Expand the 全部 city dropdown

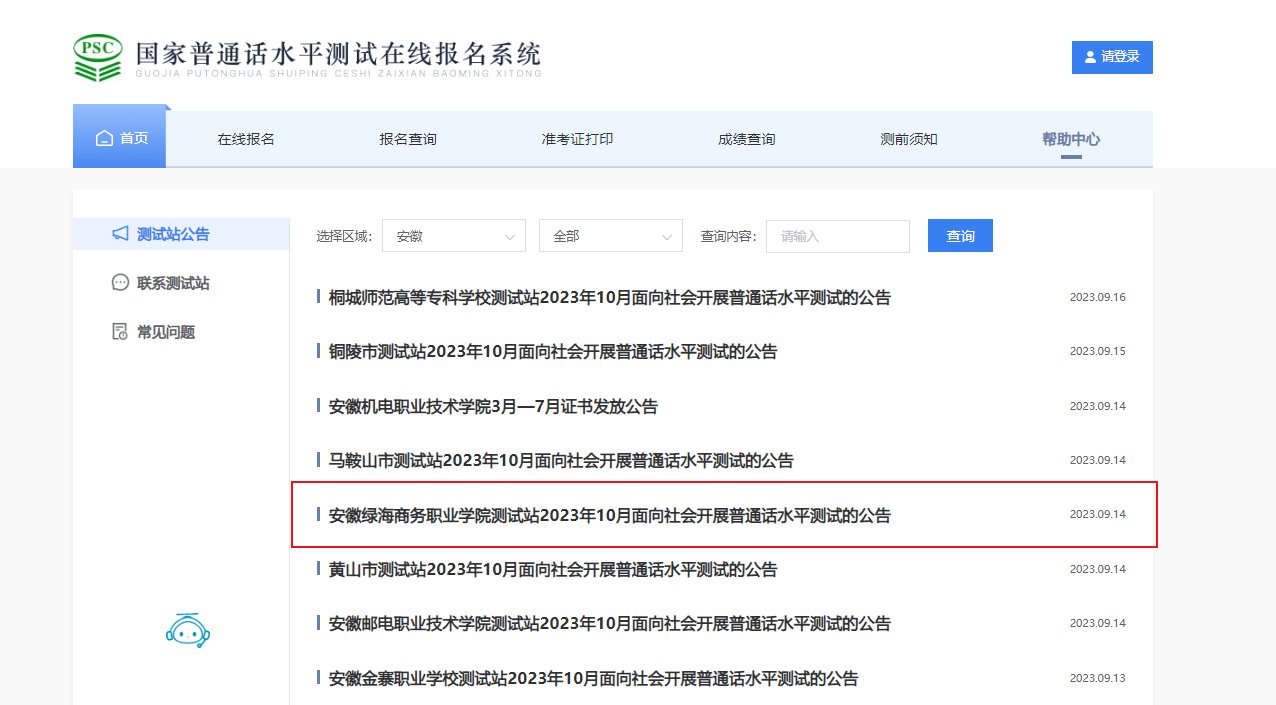610,236
